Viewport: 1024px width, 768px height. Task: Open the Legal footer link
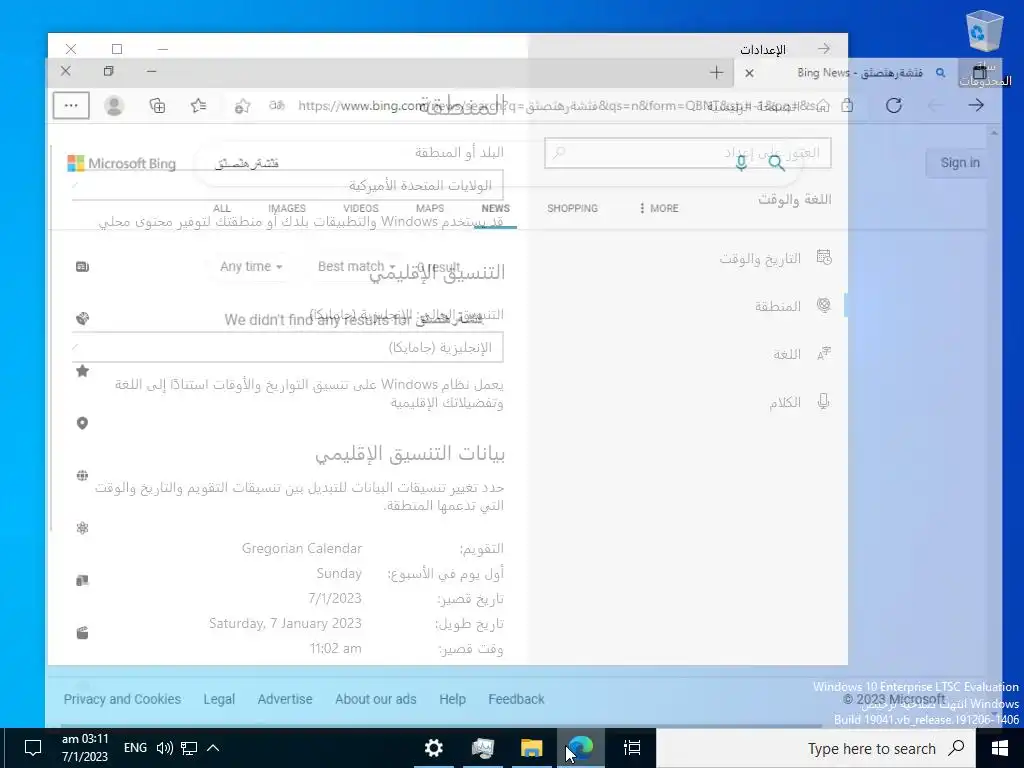219,699
